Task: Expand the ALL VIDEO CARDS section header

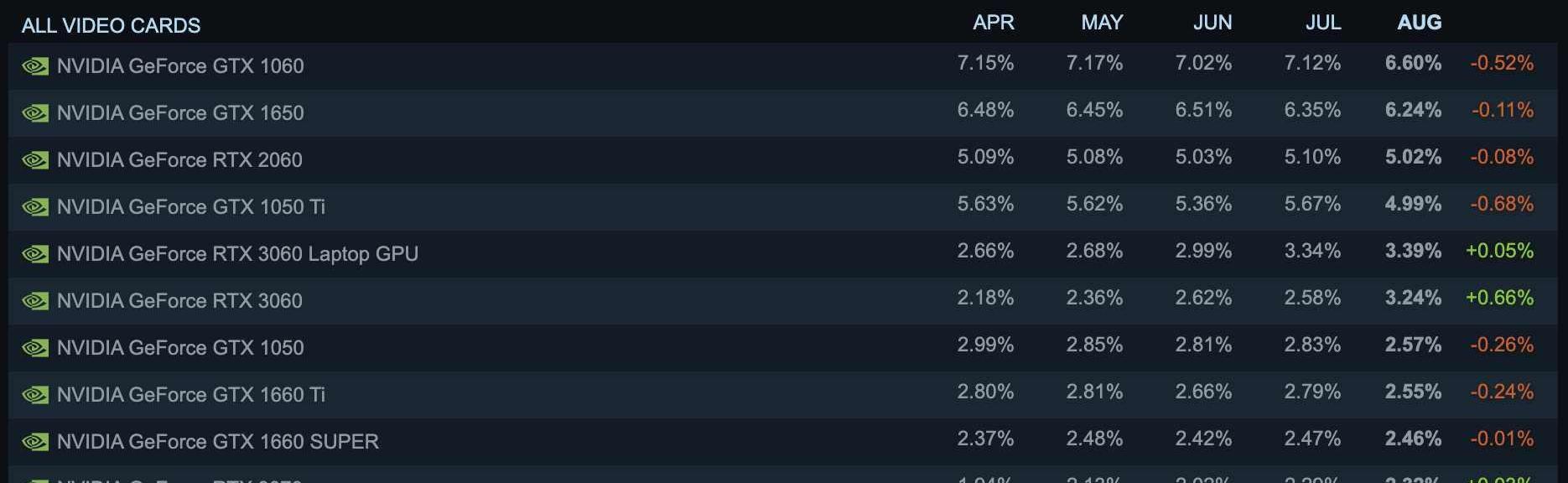Action: pos(111,25)
